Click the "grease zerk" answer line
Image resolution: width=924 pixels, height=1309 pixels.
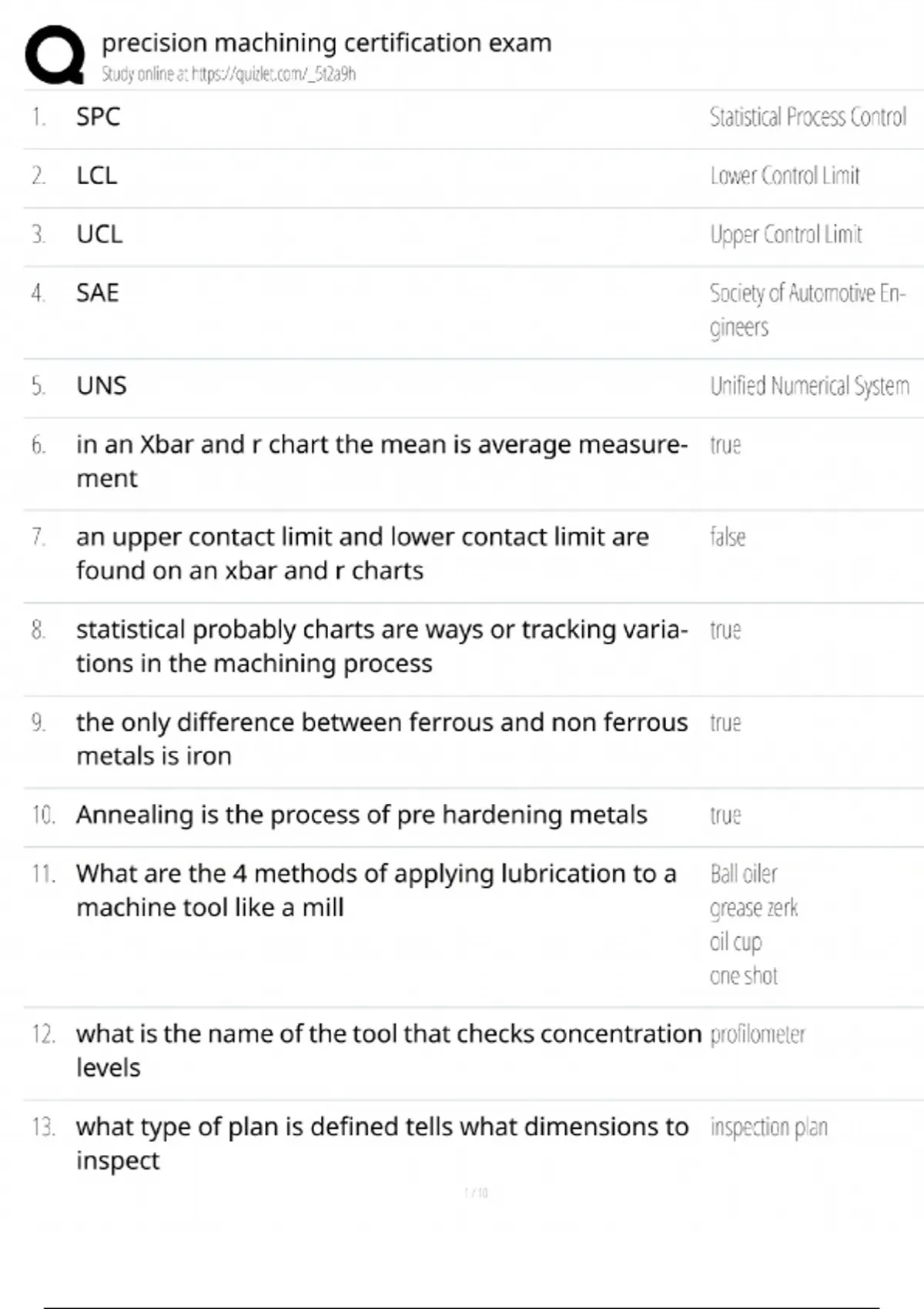coord(754,909)
